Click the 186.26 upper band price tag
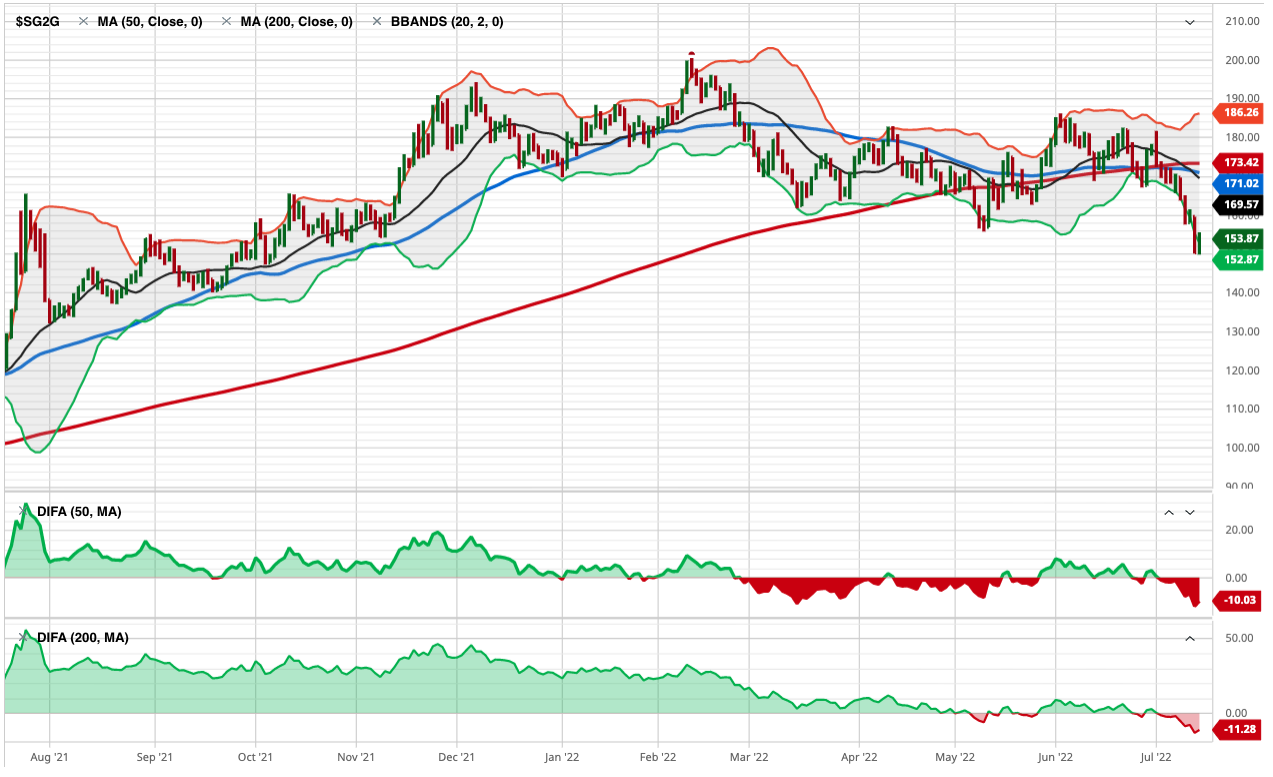This screenshot has width=1273, height=777. (x=1240, y=114)
